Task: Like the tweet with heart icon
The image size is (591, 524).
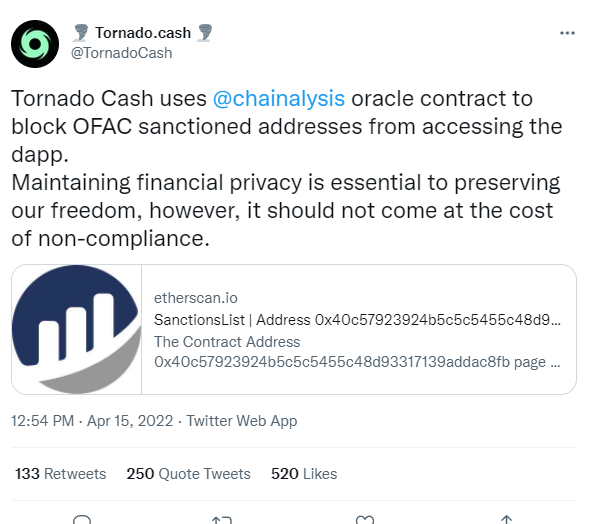Action: [364, 520]
